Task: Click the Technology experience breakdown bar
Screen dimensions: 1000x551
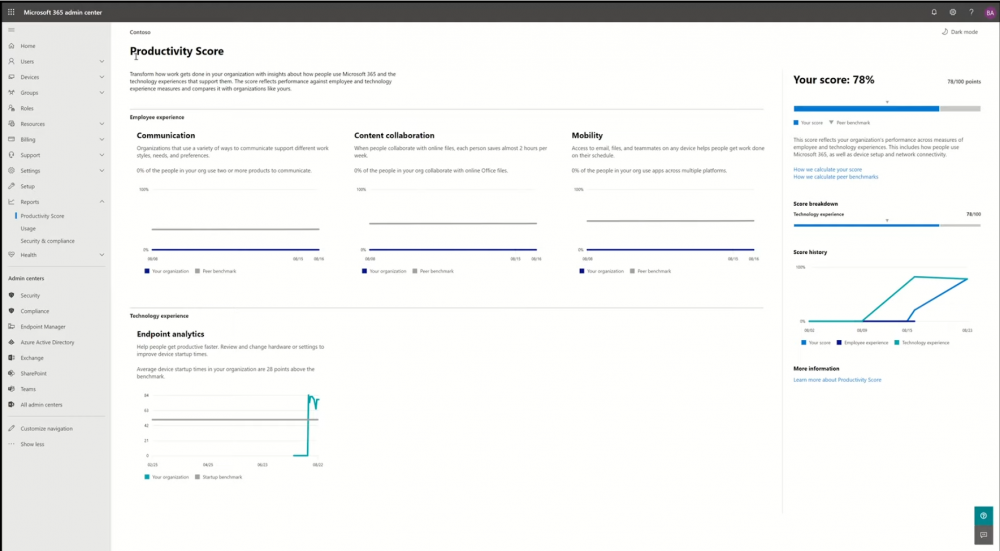Action: pos(887,225)
